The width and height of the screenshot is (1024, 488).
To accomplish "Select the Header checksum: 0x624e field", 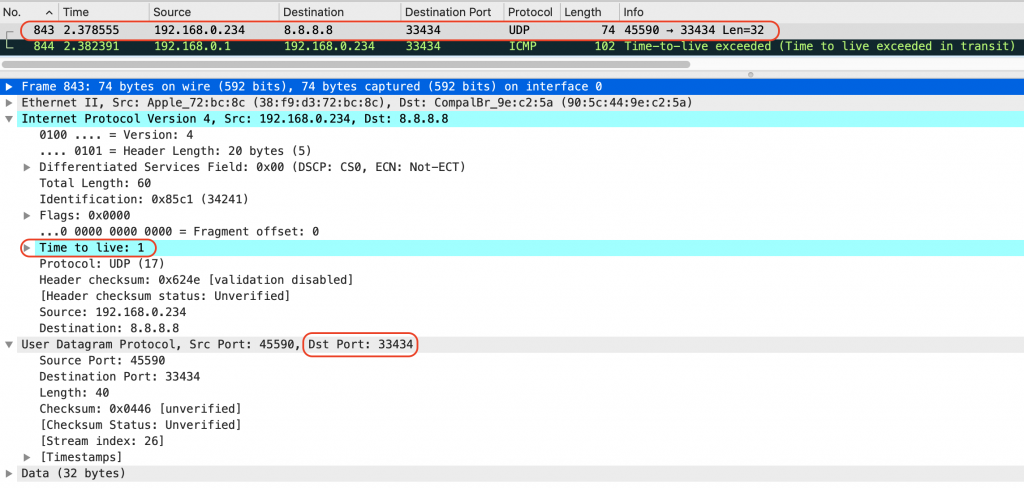I will pos(195,279).
